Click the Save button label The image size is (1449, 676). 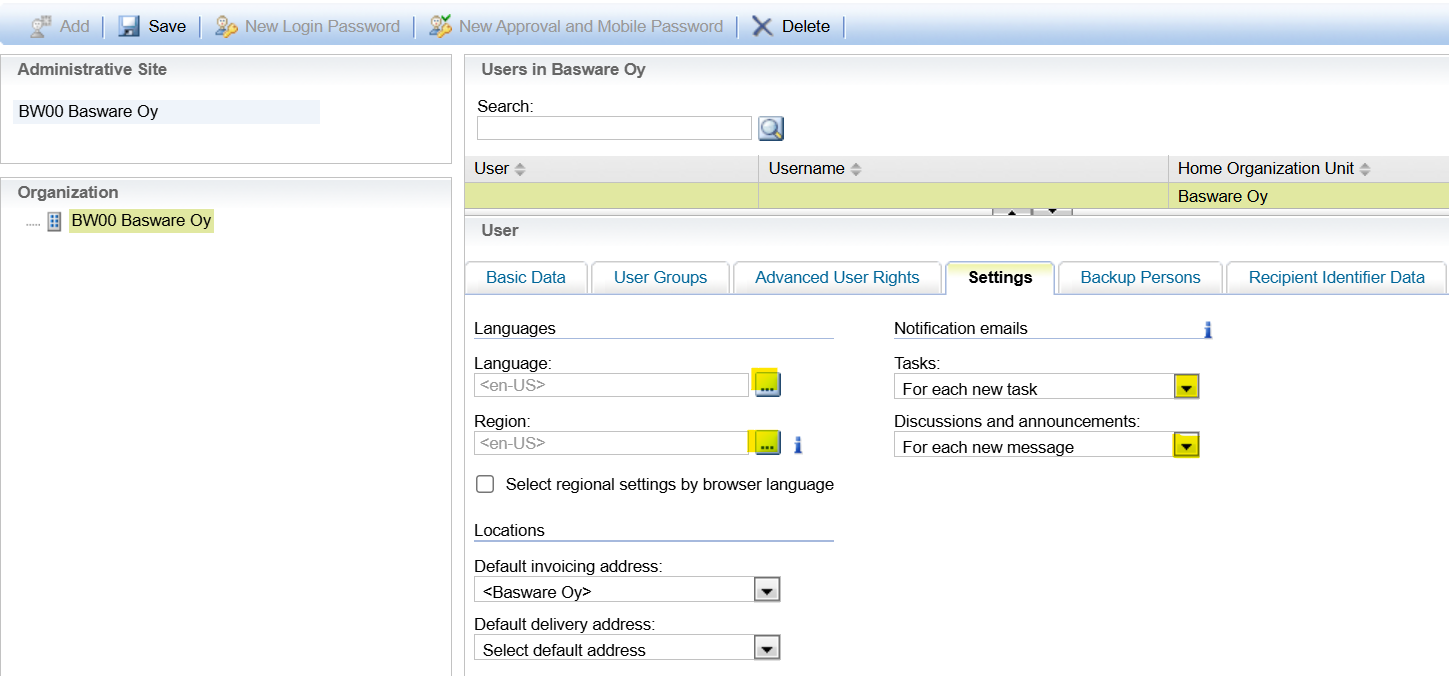(x=167, y=26)
